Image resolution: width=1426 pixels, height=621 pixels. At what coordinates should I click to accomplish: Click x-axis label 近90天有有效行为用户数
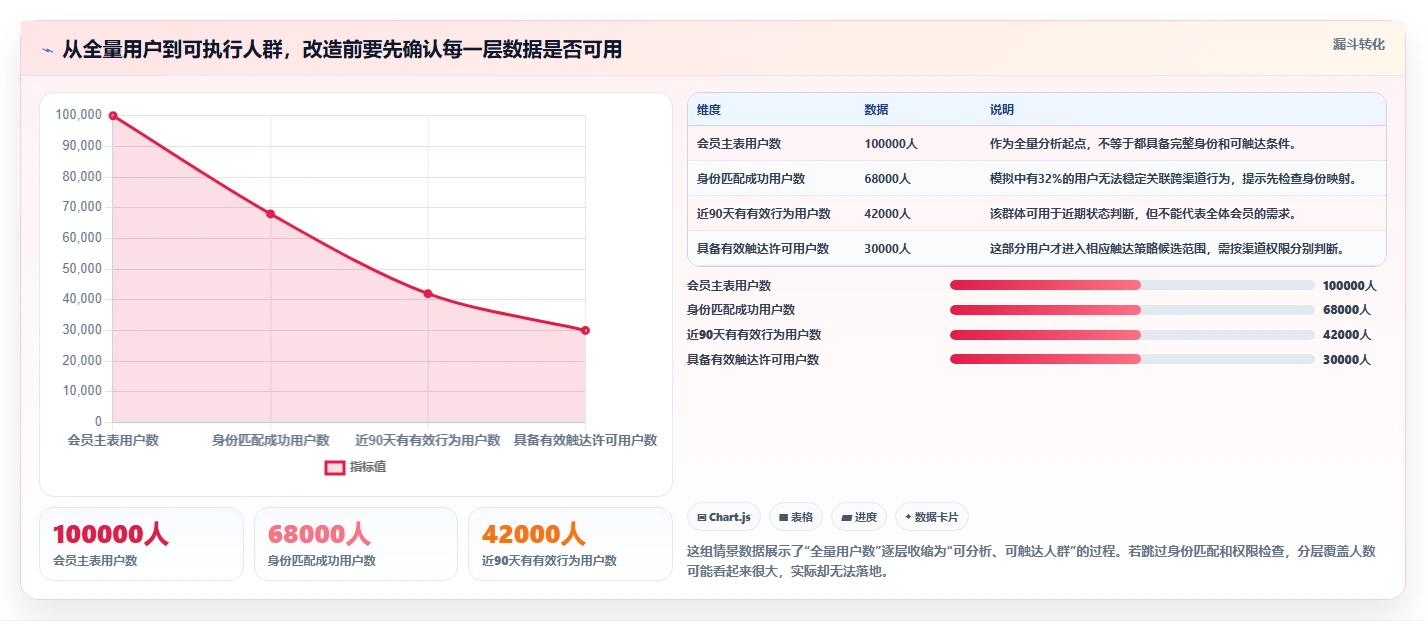click(x=428, y=440)
